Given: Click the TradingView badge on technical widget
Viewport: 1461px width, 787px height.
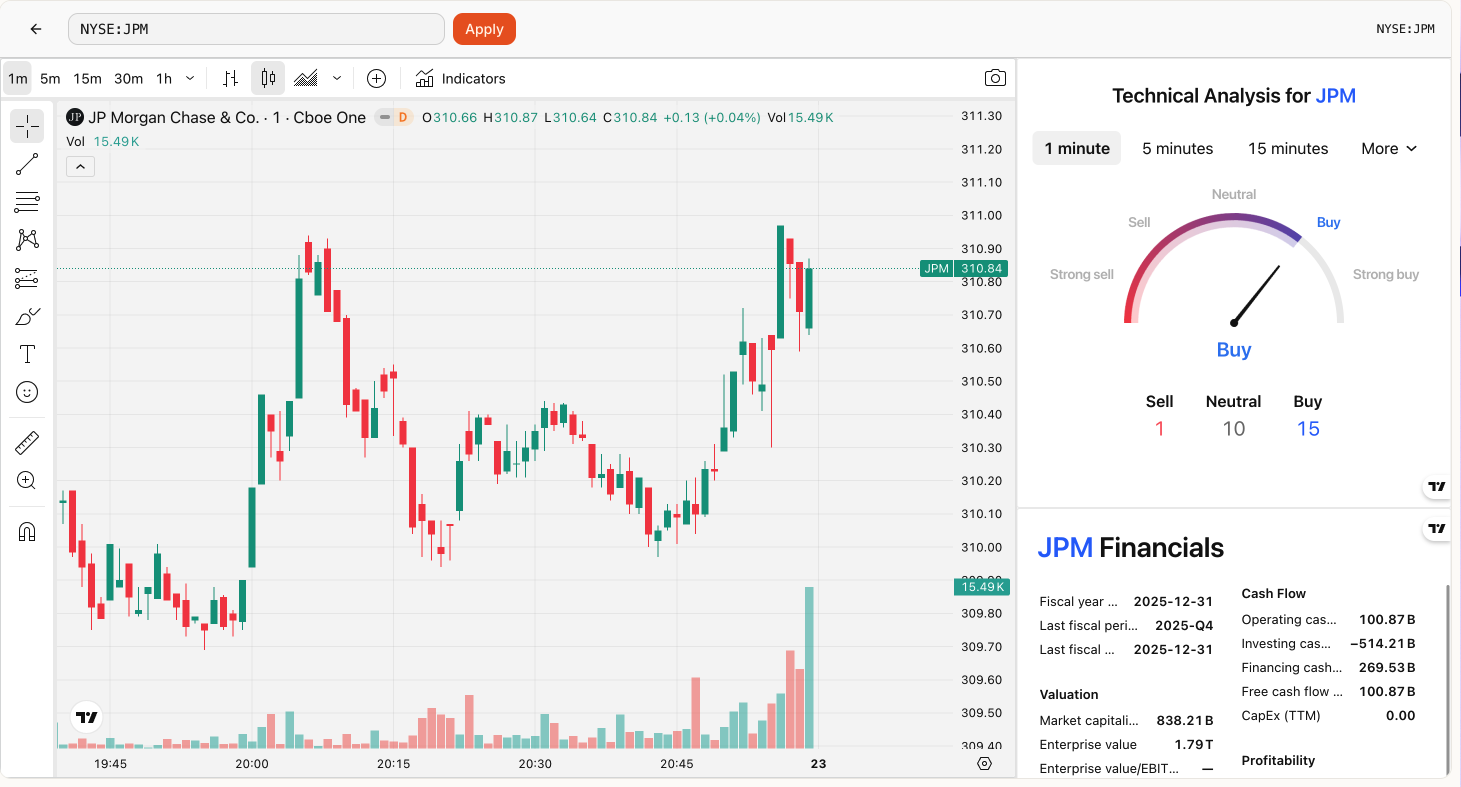Looking at the screenshot, I should pyautogui.click(x=1437, y=486).
